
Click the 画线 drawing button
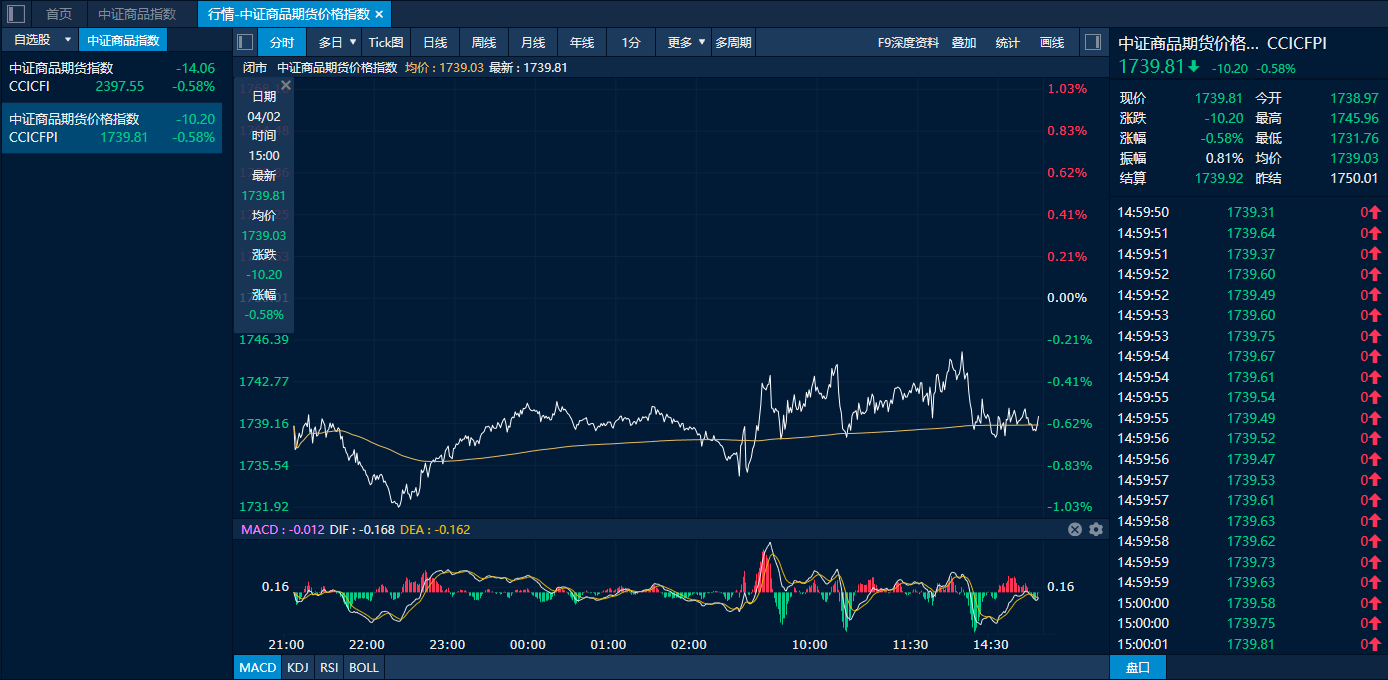coord(1052,42)
